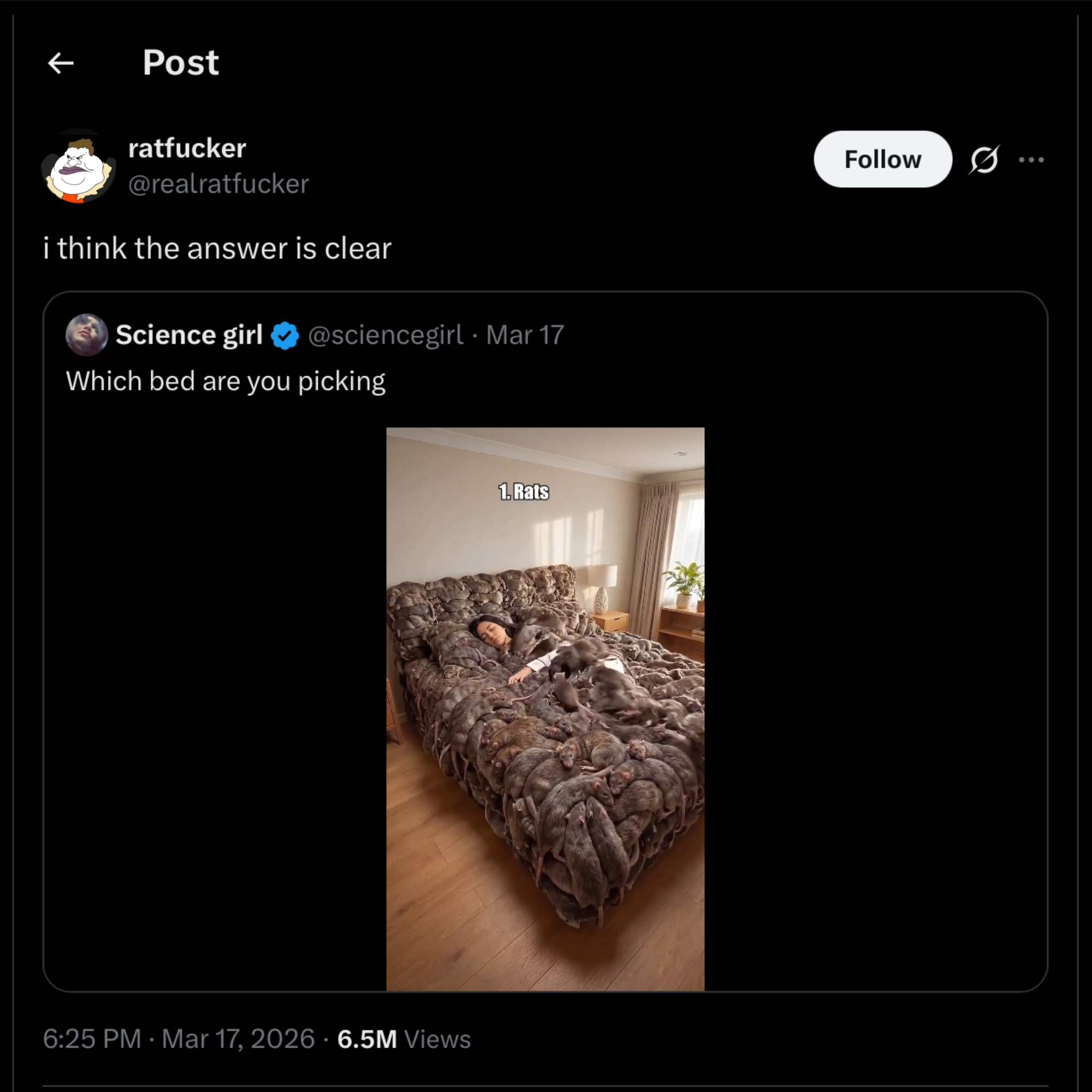This screenshot has height=1092, width=1092.
Task: Click the ratfucker profile avatar
Action: click(79, 166)
